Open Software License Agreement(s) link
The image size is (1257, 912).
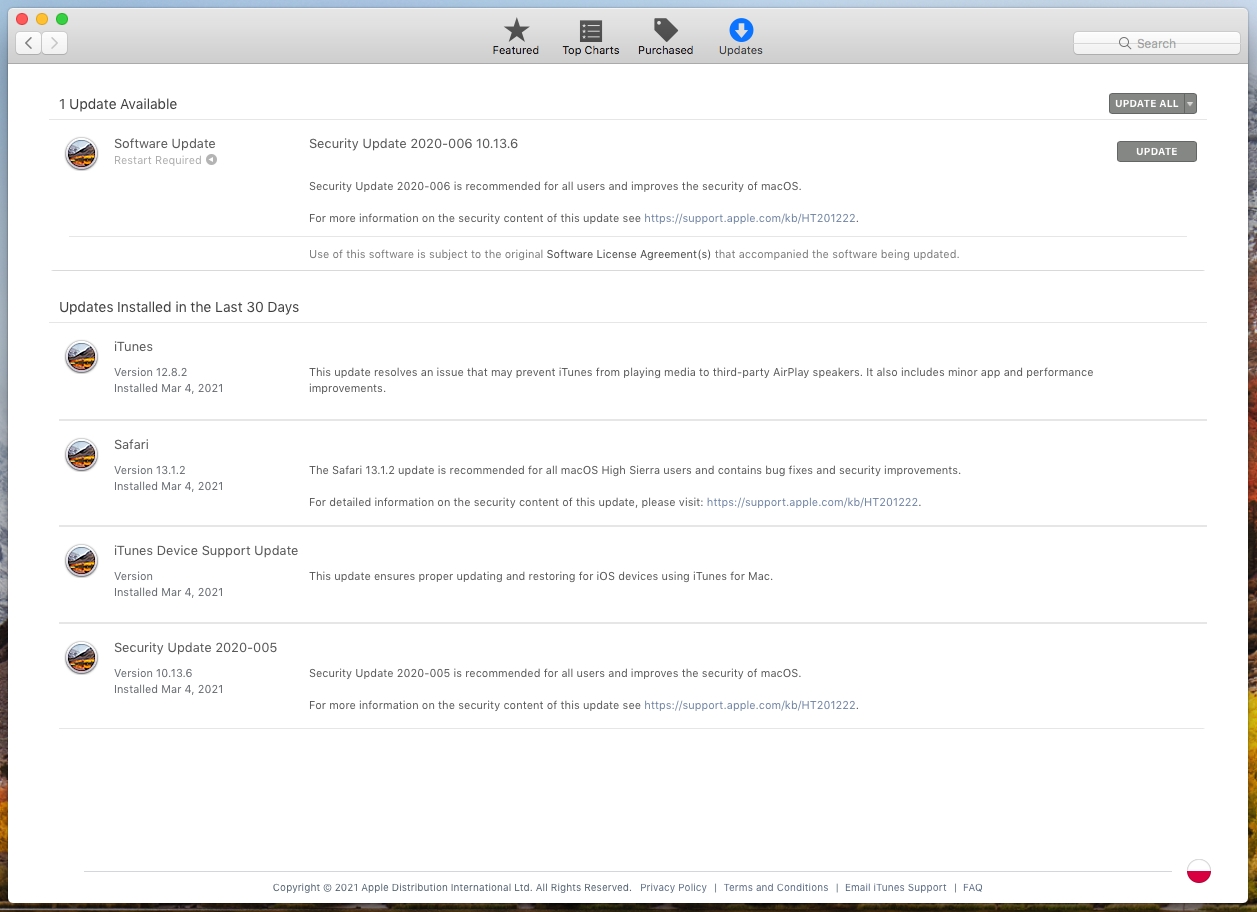click(x=629, y=254)
